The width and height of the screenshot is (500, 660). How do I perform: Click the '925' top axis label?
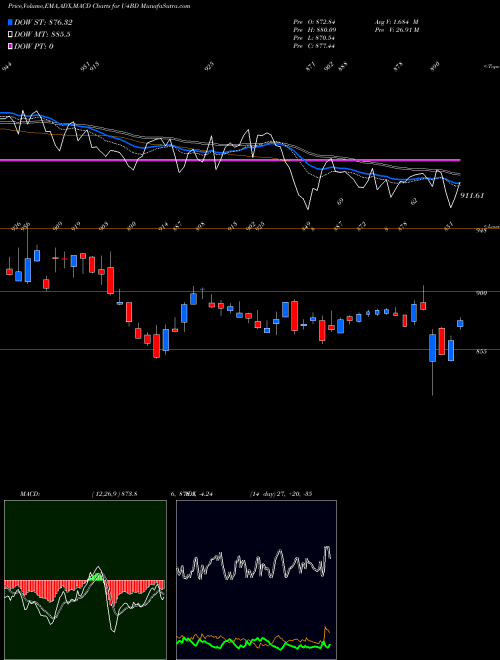210,66
